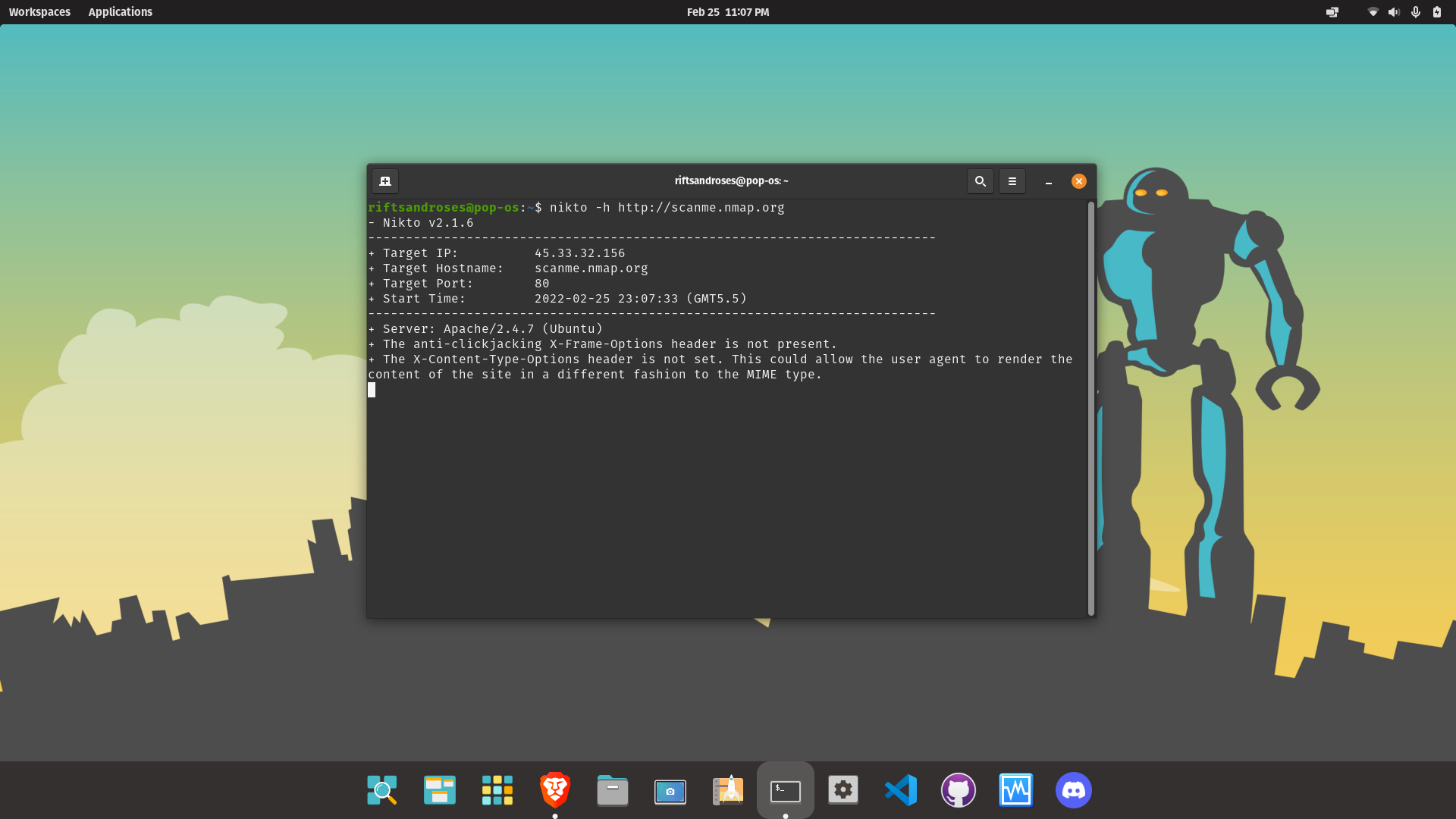Viewport: 1456px width, 819px height.
Task: Minimize the terminal window
Action: coord(1049,181)
